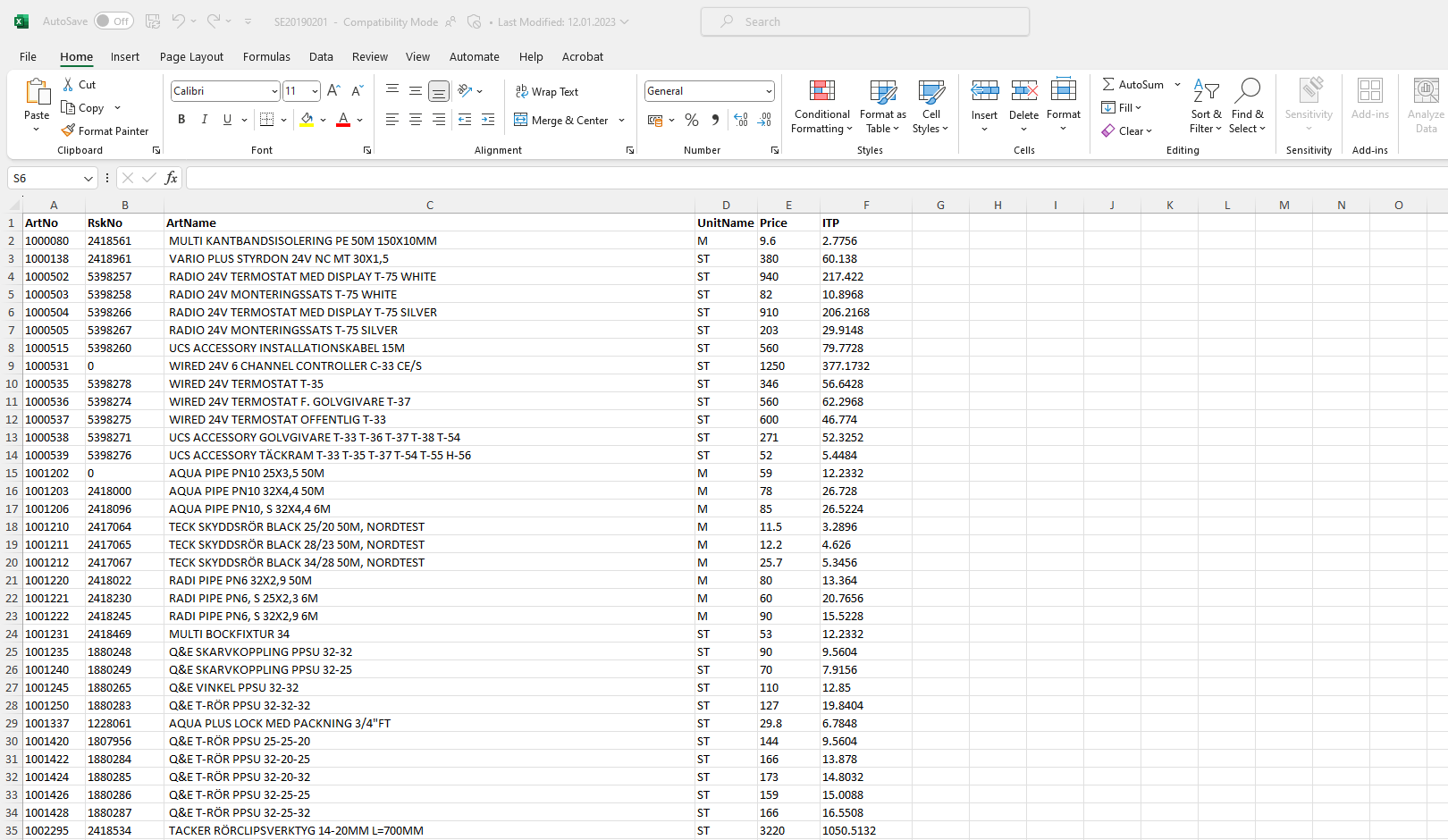Viewport: 1448px width, 840px height.
Task: Click the Insert Function fx icon
Action: tap(171, 178)
